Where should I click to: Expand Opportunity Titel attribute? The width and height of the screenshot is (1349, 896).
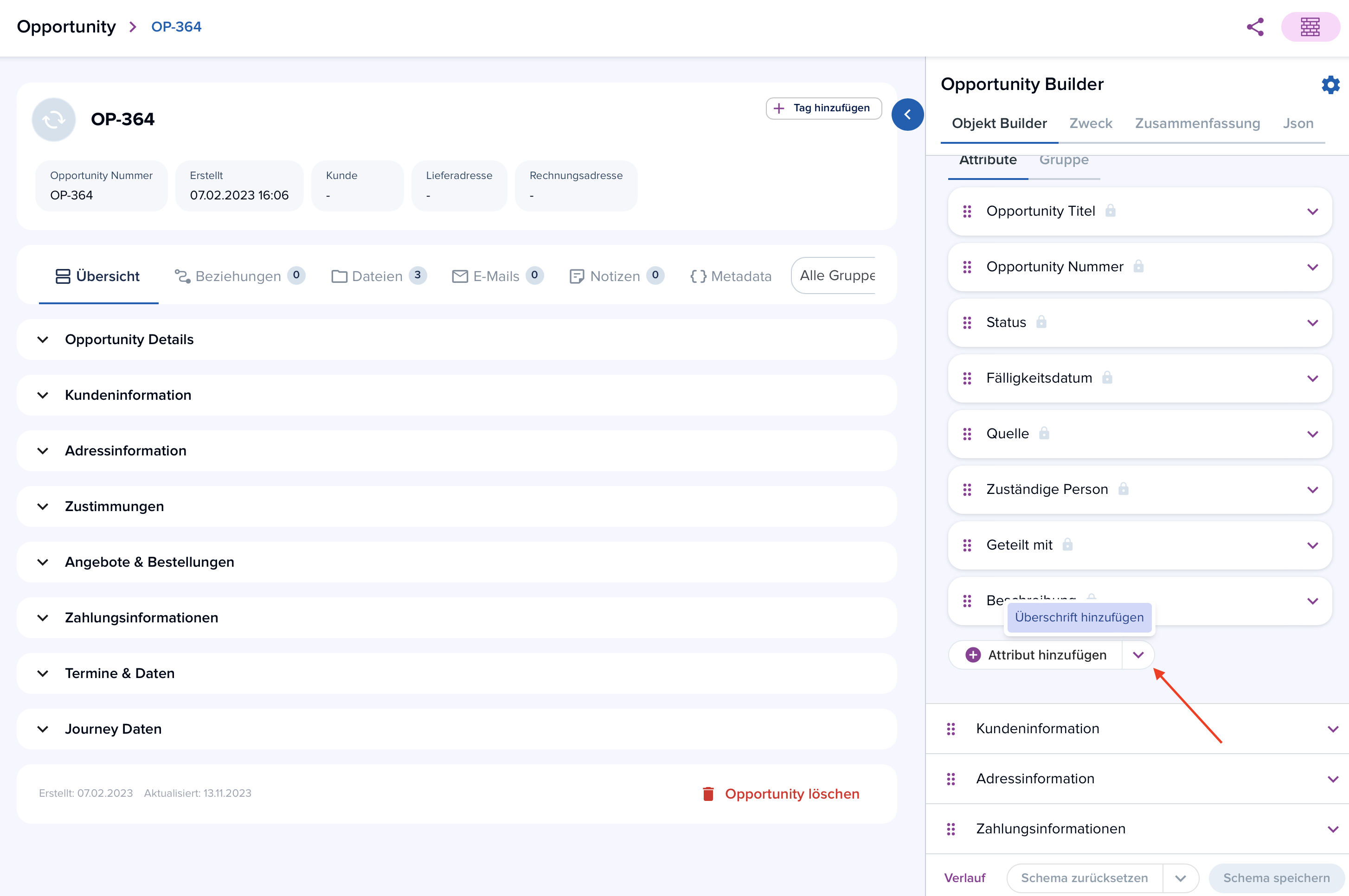click(x=1312, y=212)
